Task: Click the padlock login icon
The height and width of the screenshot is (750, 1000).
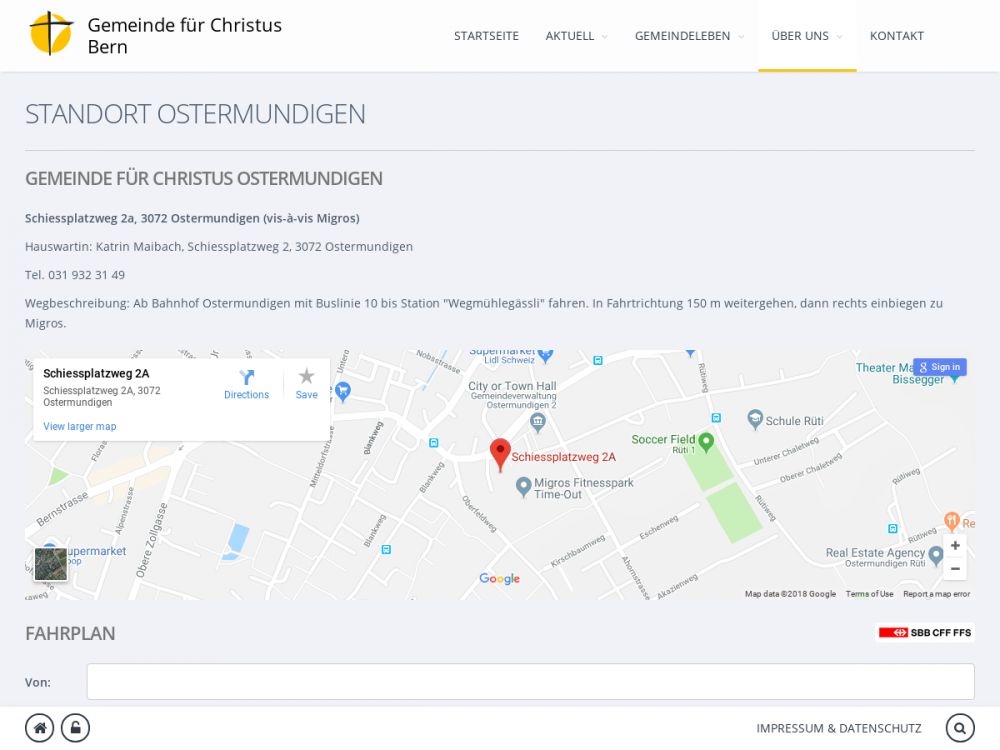Action: click(x=75, y=728)
